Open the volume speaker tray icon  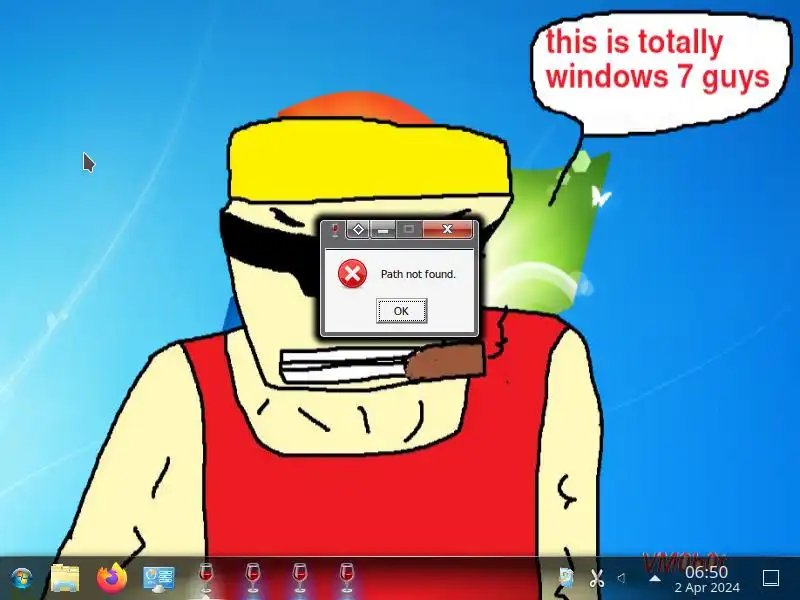point(621,578)
